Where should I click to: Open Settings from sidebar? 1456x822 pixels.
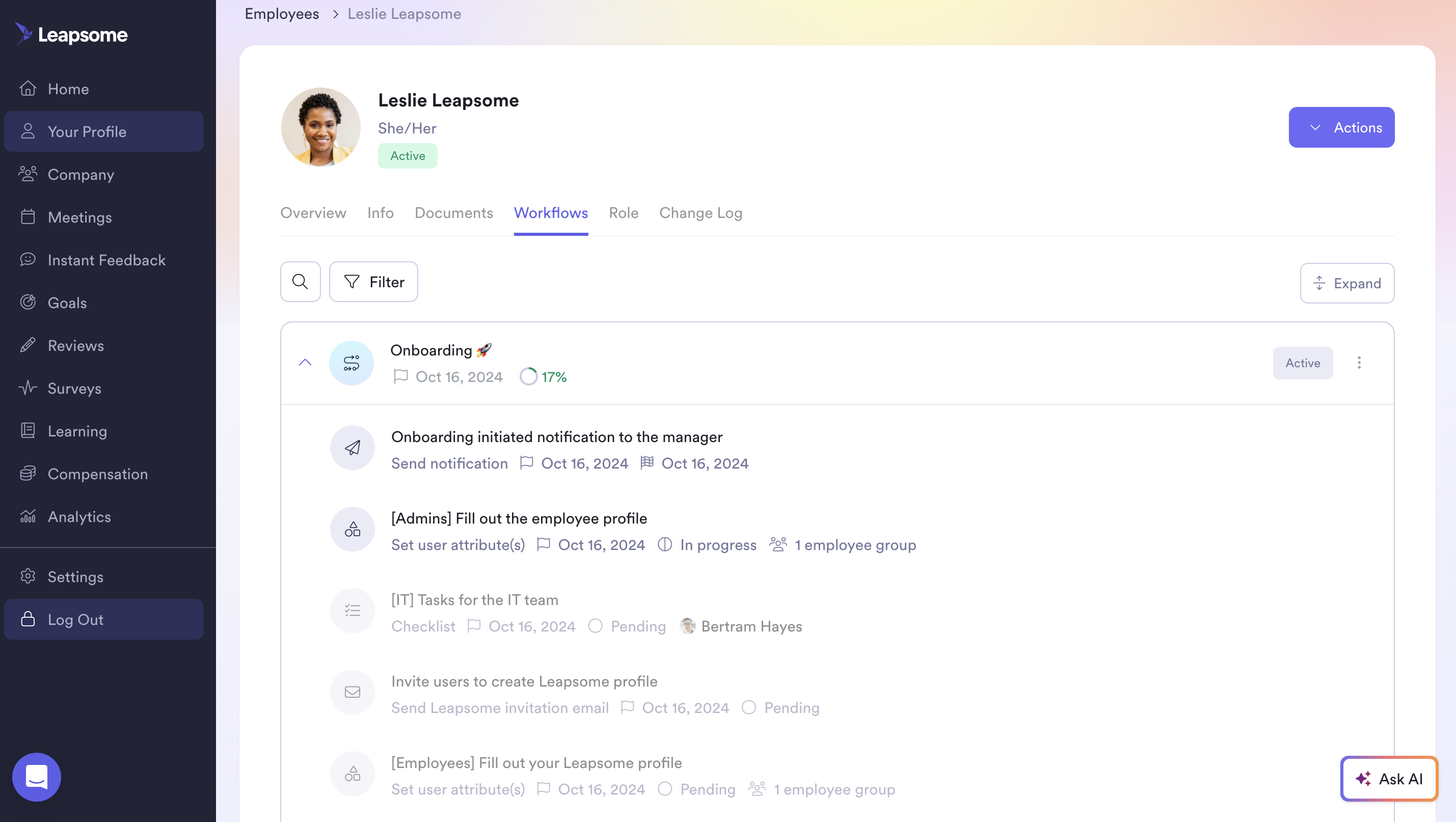point(104,576)
